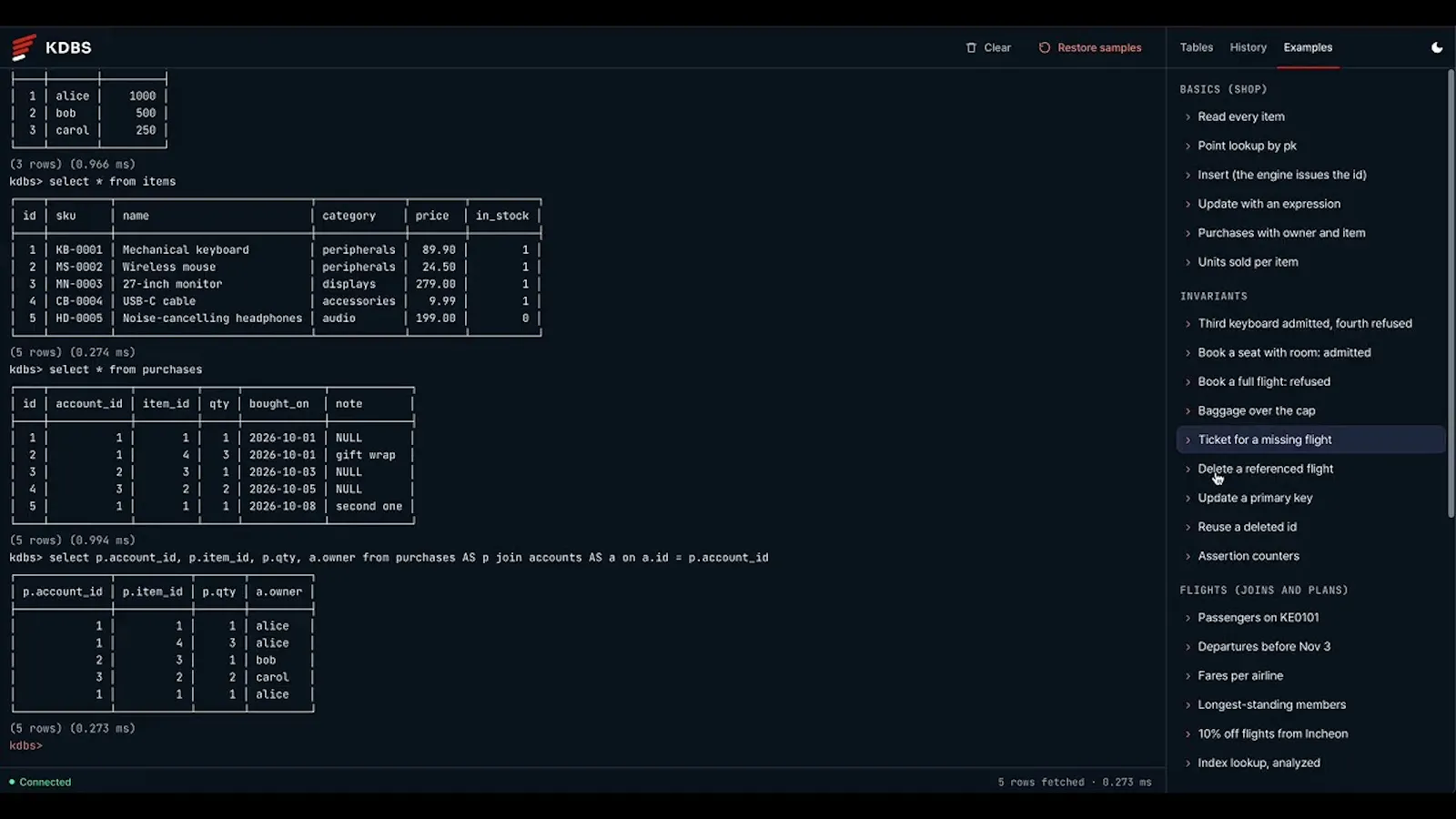Click the examples panel vertical scrollbar

point(1451,293)
